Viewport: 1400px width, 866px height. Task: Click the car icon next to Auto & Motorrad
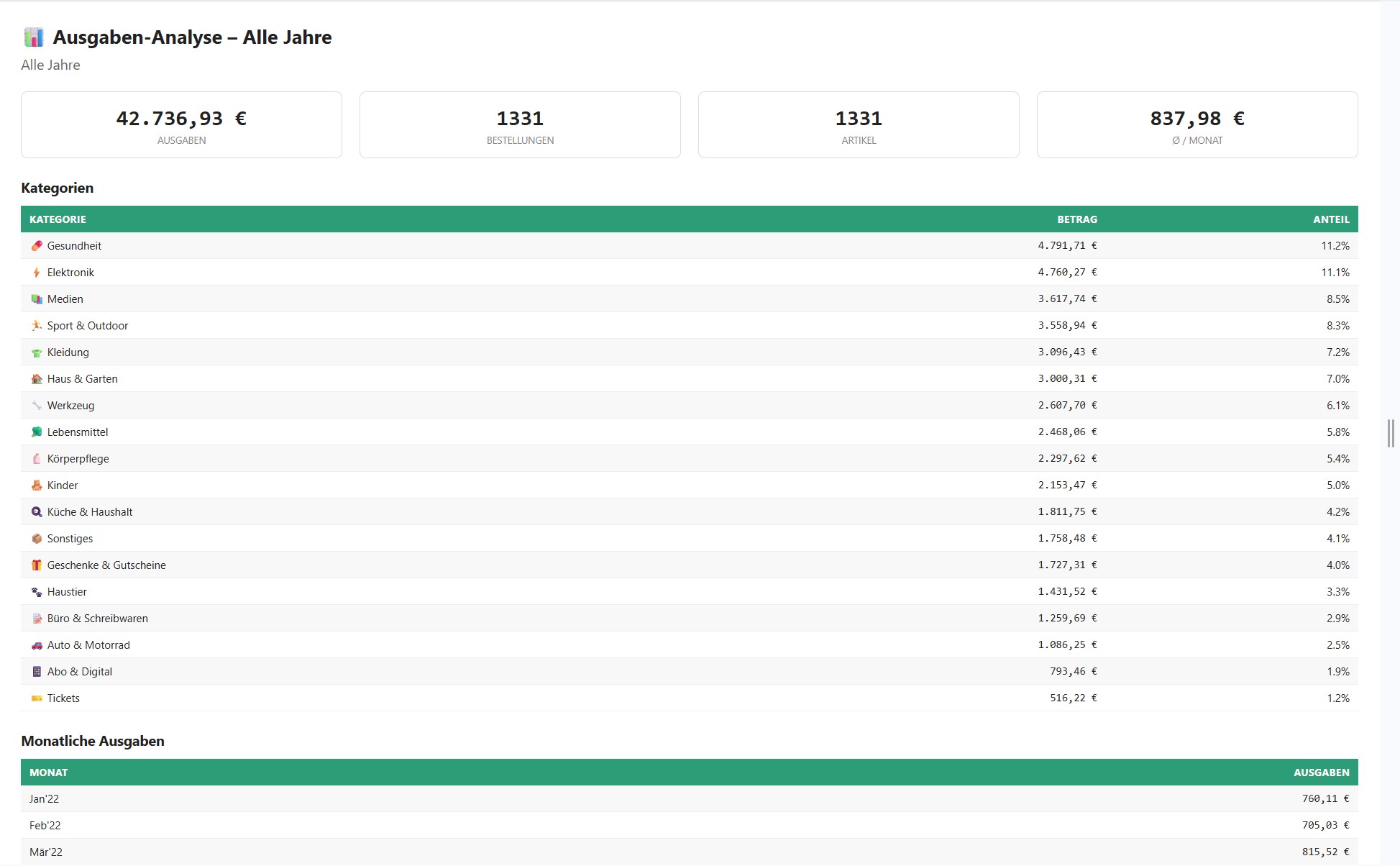[x=37, y=645]
